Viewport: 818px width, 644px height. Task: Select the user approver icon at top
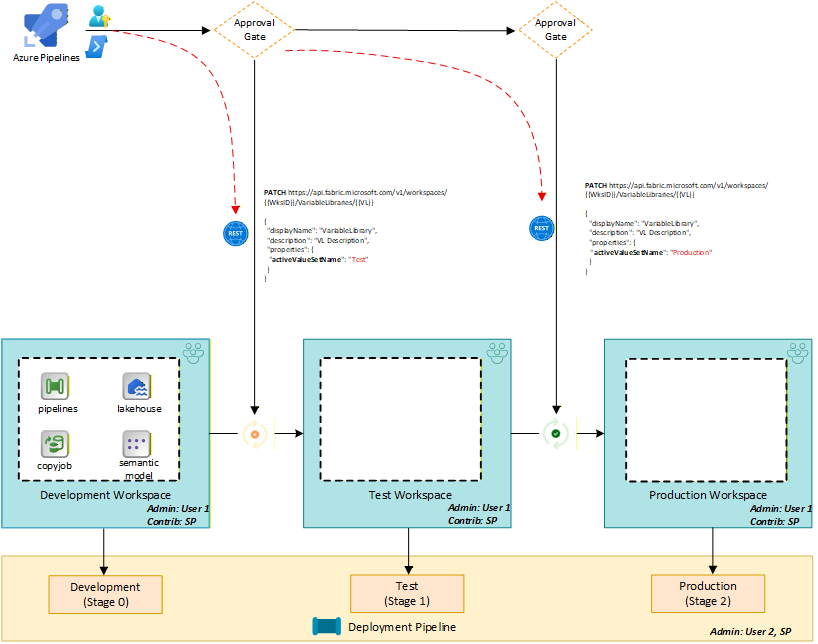97,16
